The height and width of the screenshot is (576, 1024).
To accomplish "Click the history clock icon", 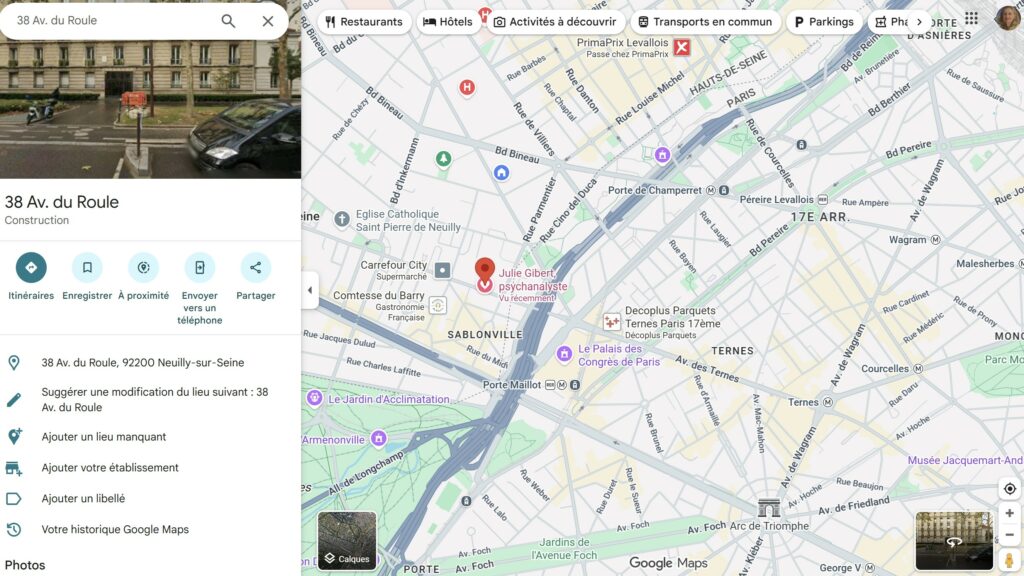I will (14, 530).
